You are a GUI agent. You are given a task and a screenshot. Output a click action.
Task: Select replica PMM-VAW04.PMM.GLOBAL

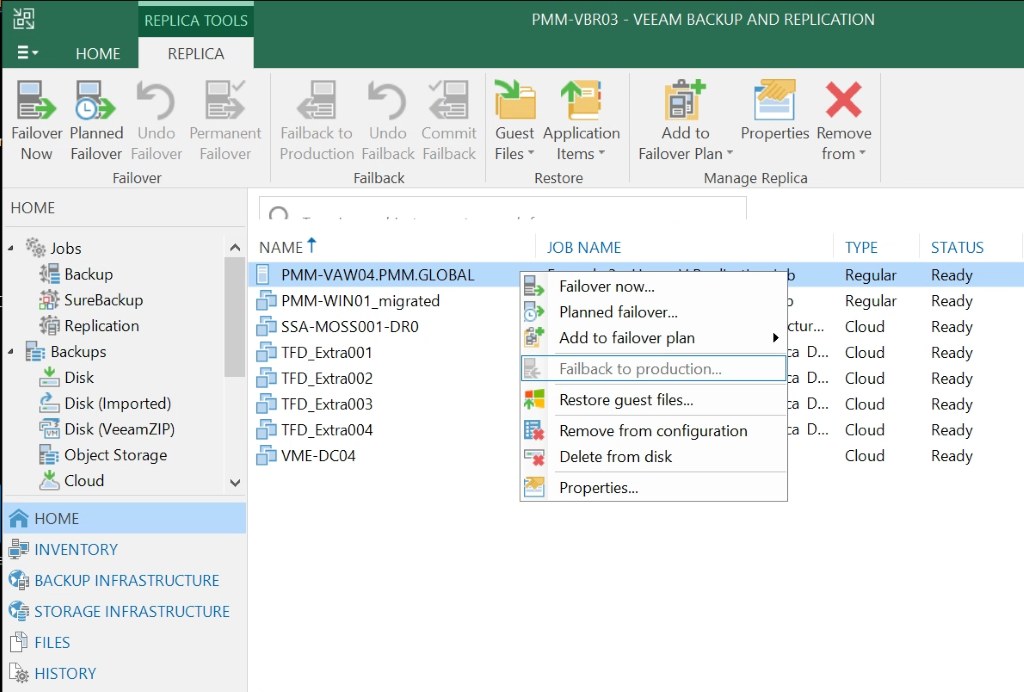(377, 275)
